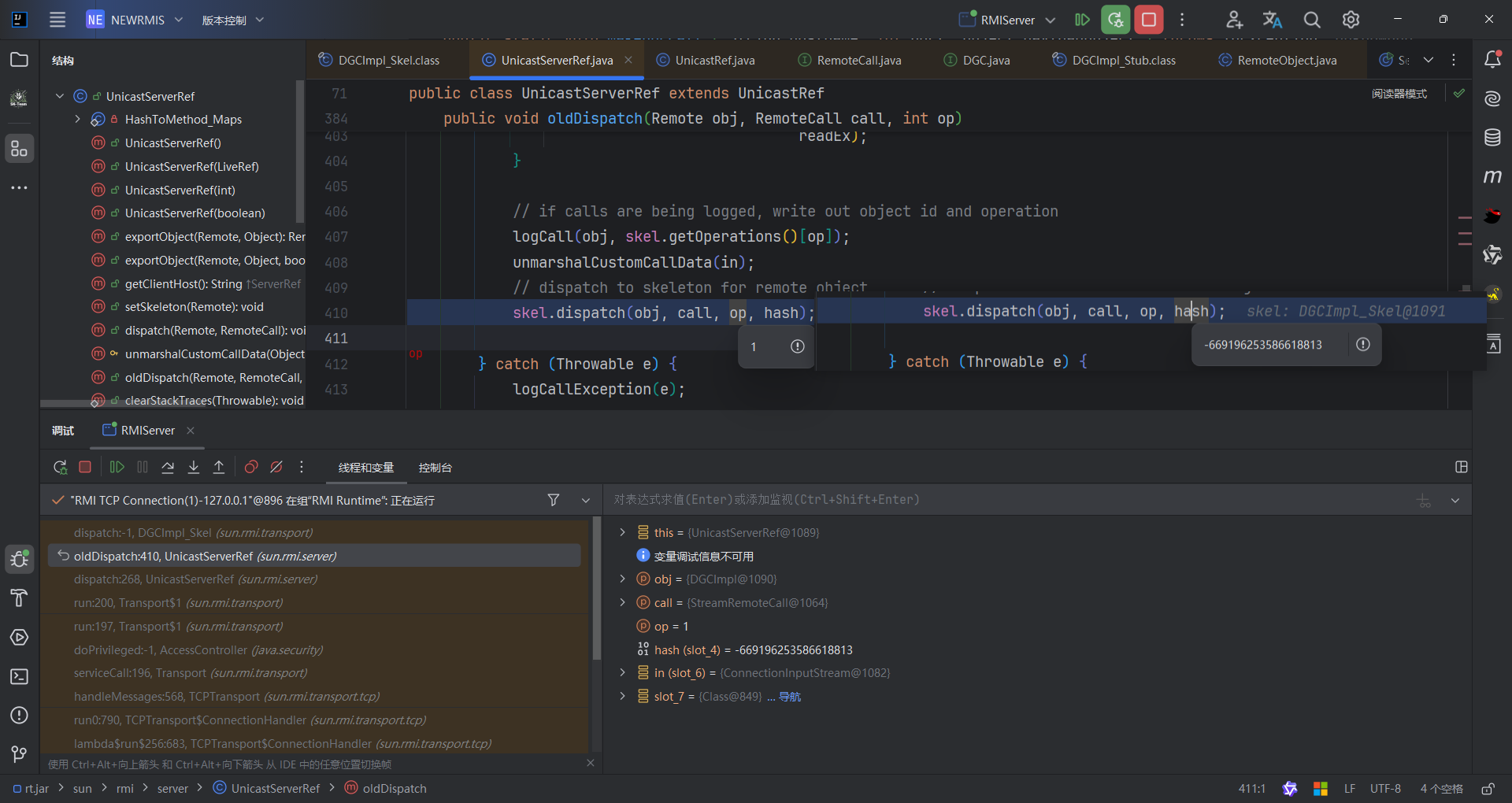Click Step Out in debug toolbar
The image size is (1512, 803).
tap(219, 467)
